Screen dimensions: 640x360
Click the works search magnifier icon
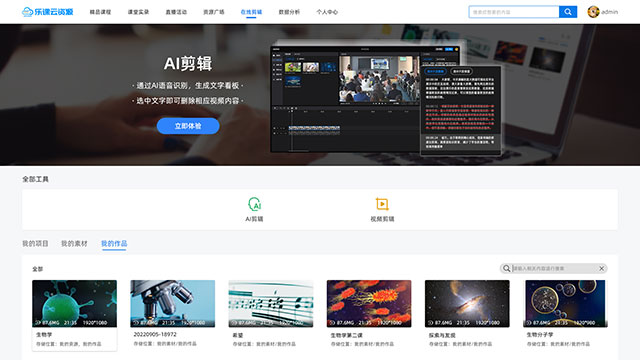click(507, 268)
